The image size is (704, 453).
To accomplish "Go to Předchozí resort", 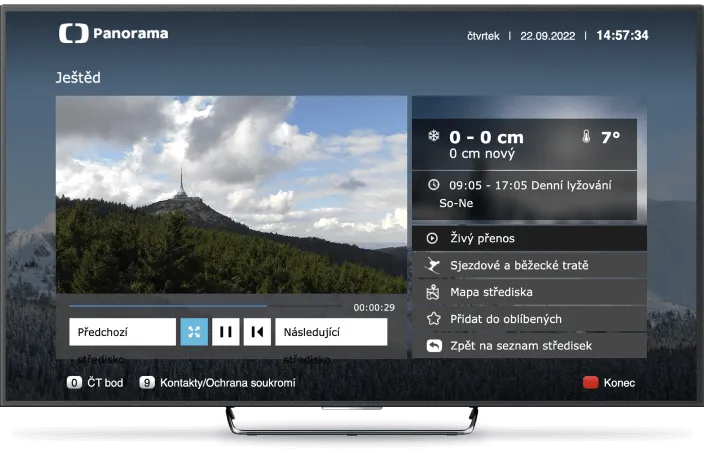I will click(122, 332).
